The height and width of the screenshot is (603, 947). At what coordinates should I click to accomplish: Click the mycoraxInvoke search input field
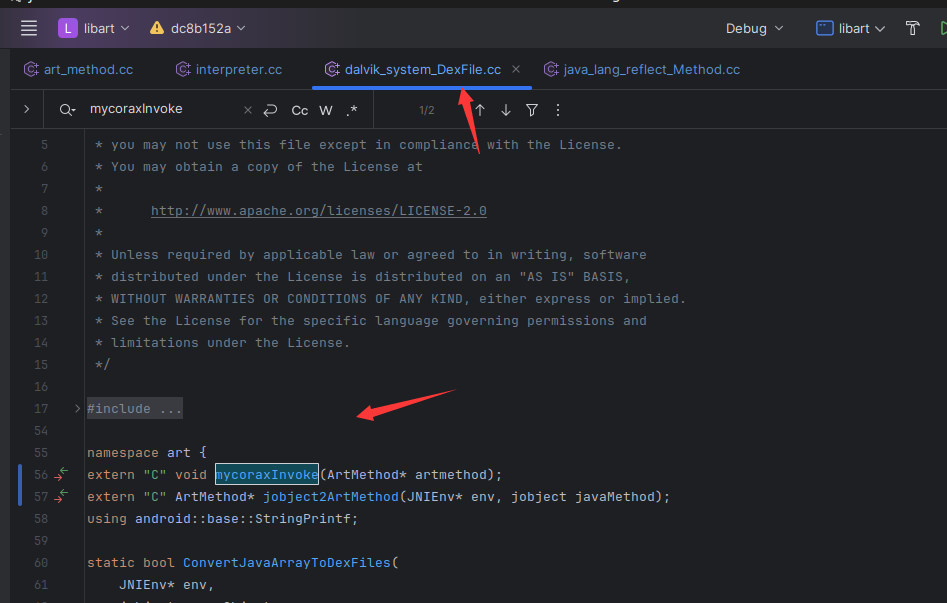coord(160,109)
